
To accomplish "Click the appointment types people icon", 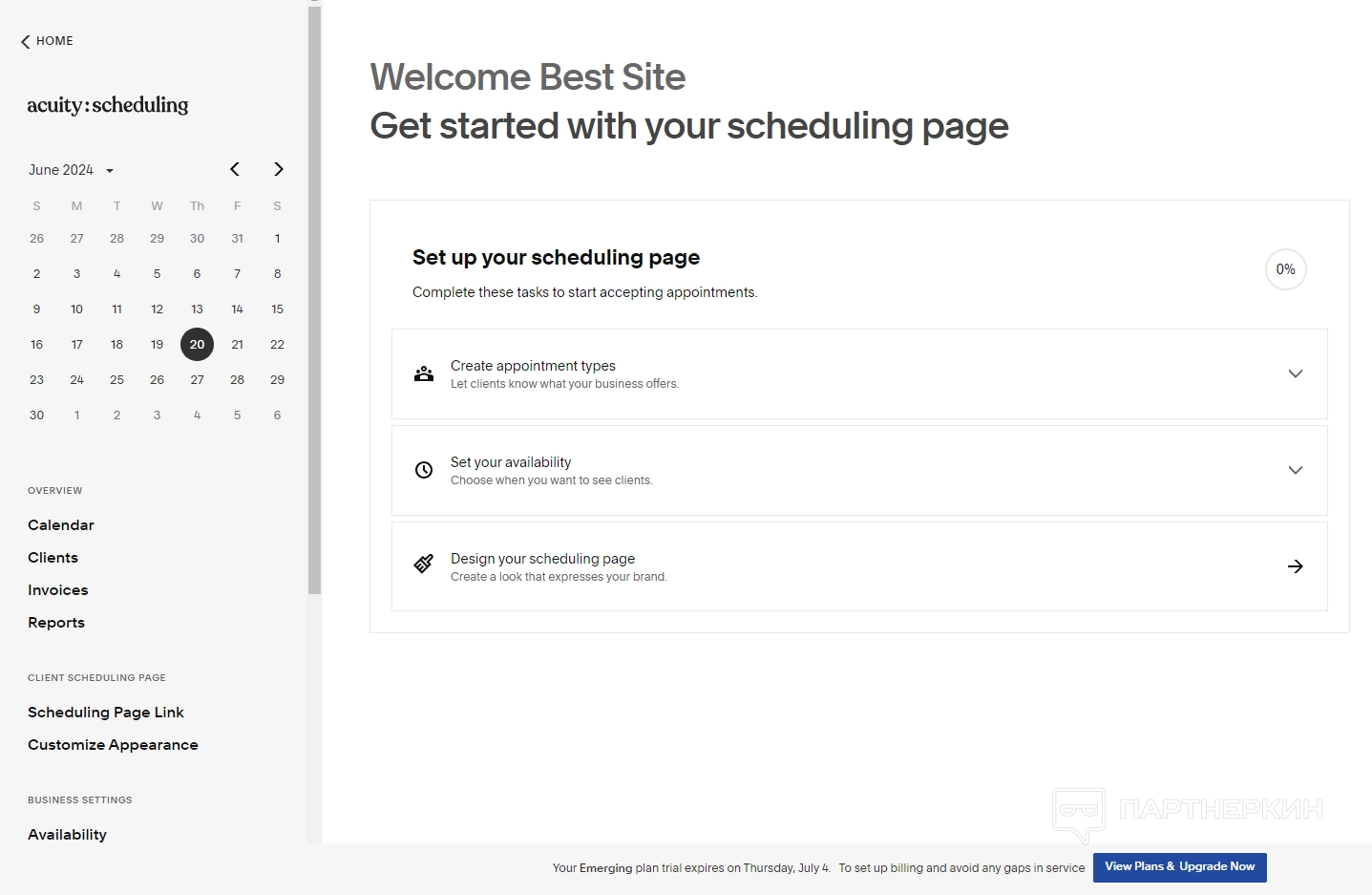I will (424, 373).
